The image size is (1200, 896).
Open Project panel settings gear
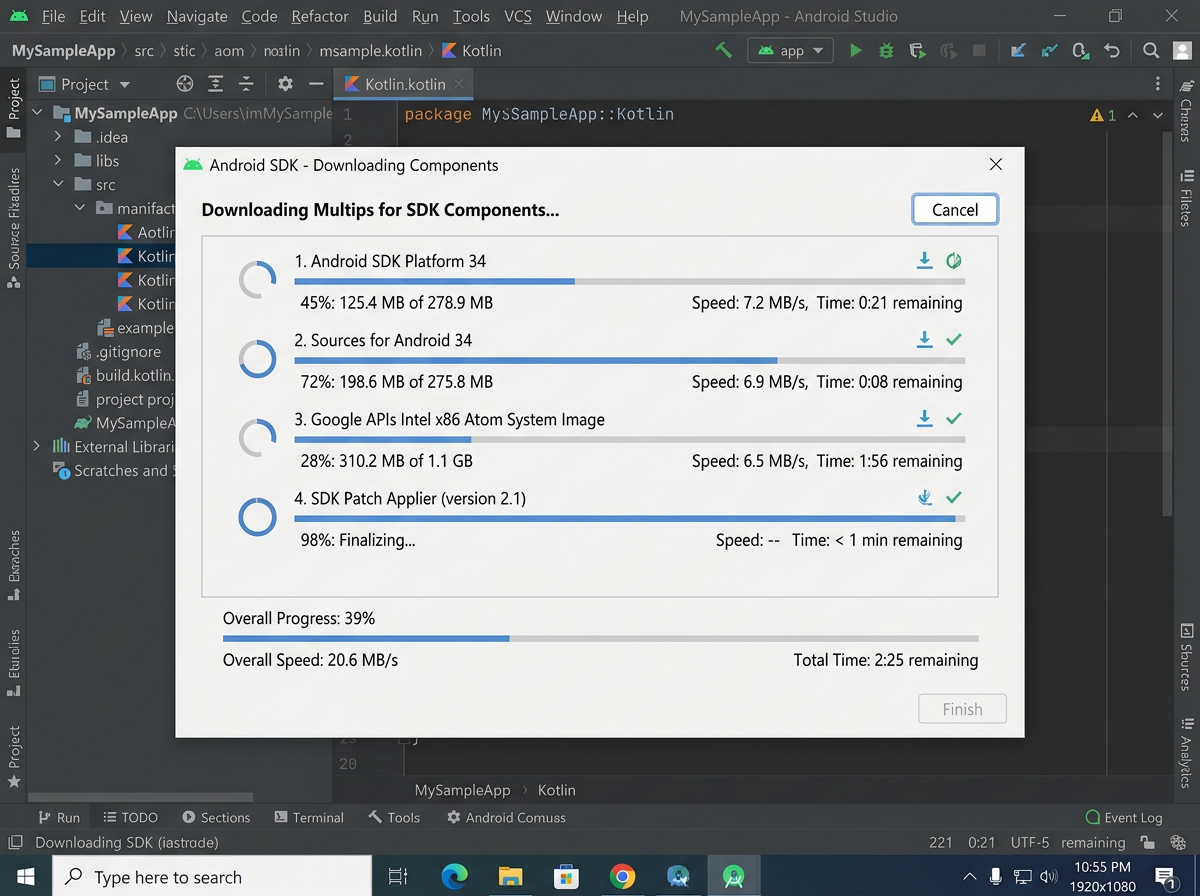285,84
